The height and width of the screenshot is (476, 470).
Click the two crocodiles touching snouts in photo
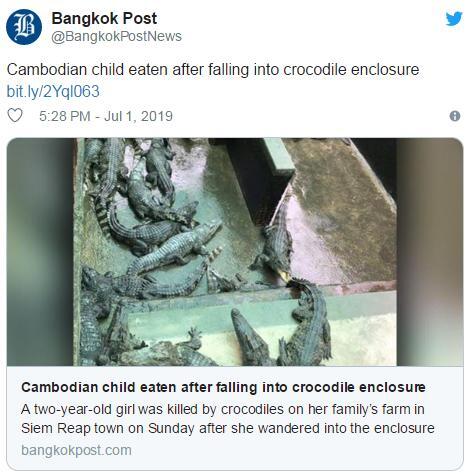[289, 277]
